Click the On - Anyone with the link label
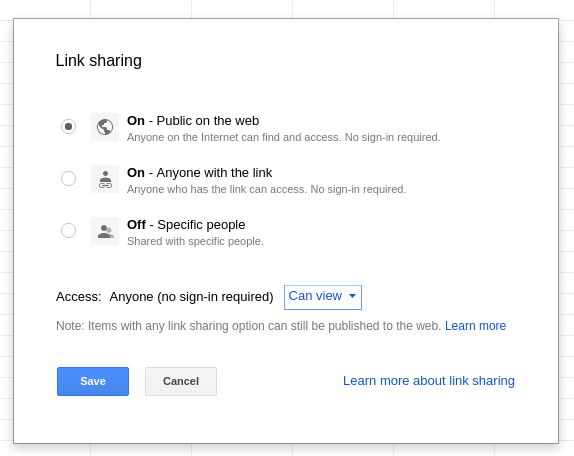This screenshot has height=456, width=574. (200, 173)
